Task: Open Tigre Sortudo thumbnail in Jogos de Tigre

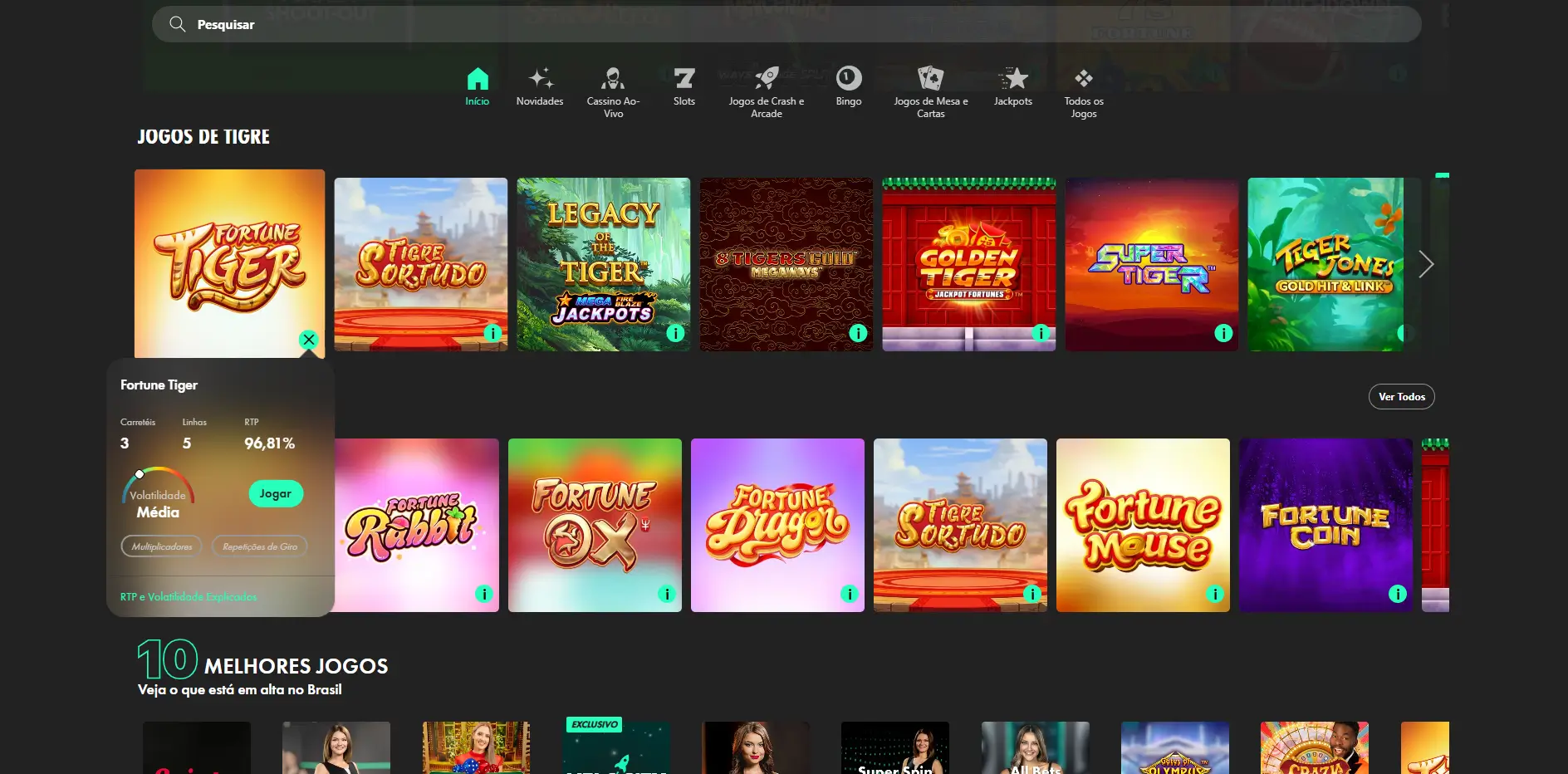Action: [x=421, y=264]
